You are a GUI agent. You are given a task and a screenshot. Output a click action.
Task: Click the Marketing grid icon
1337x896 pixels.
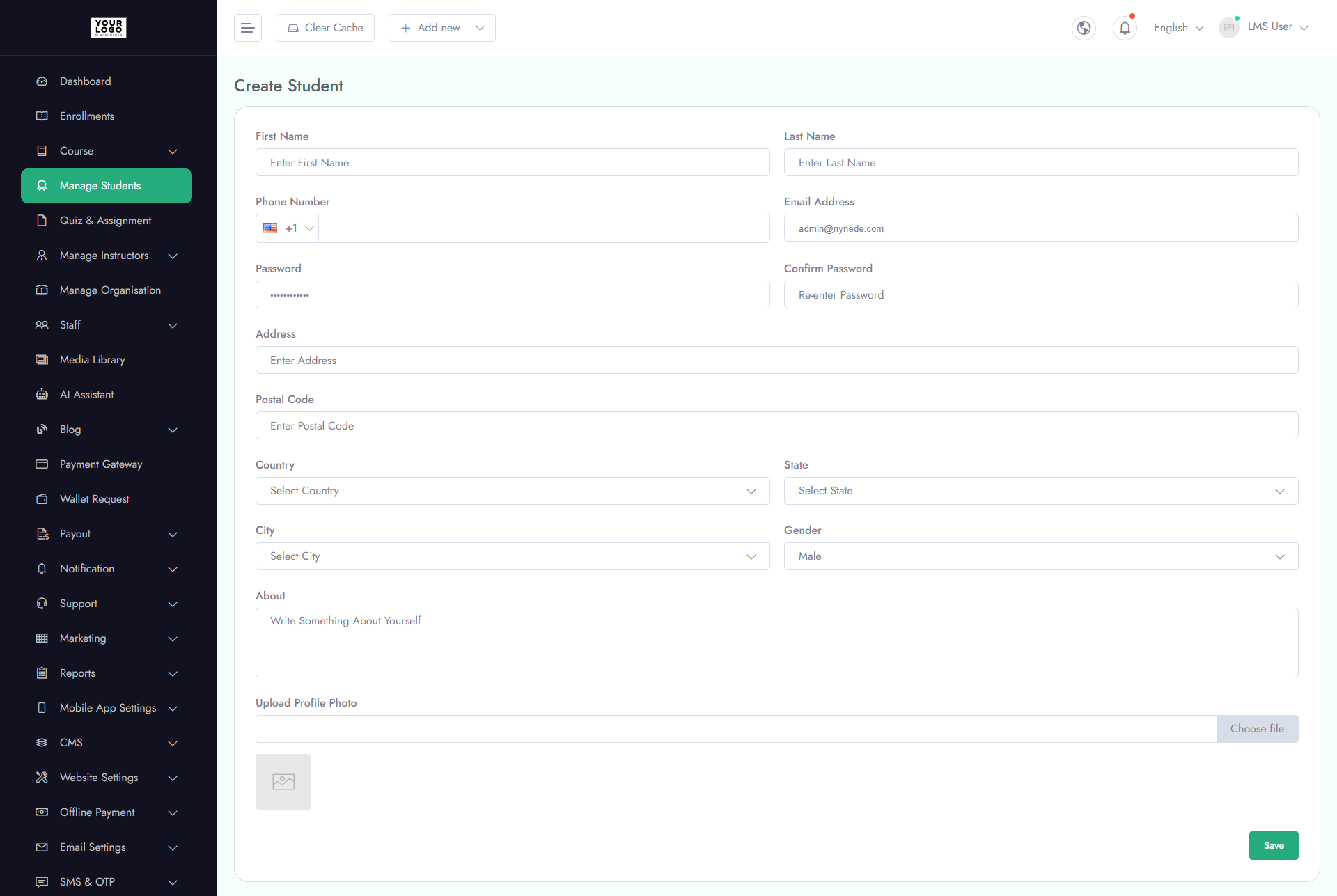click(x=42, y=638)
